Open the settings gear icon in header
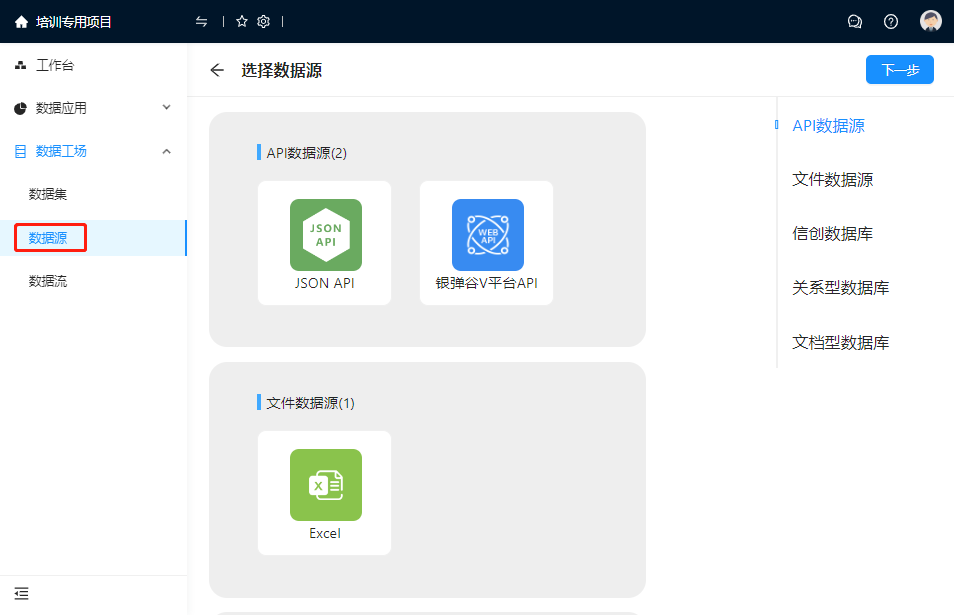Viewport: 954px width, 615px height. [x=264, y=21]
